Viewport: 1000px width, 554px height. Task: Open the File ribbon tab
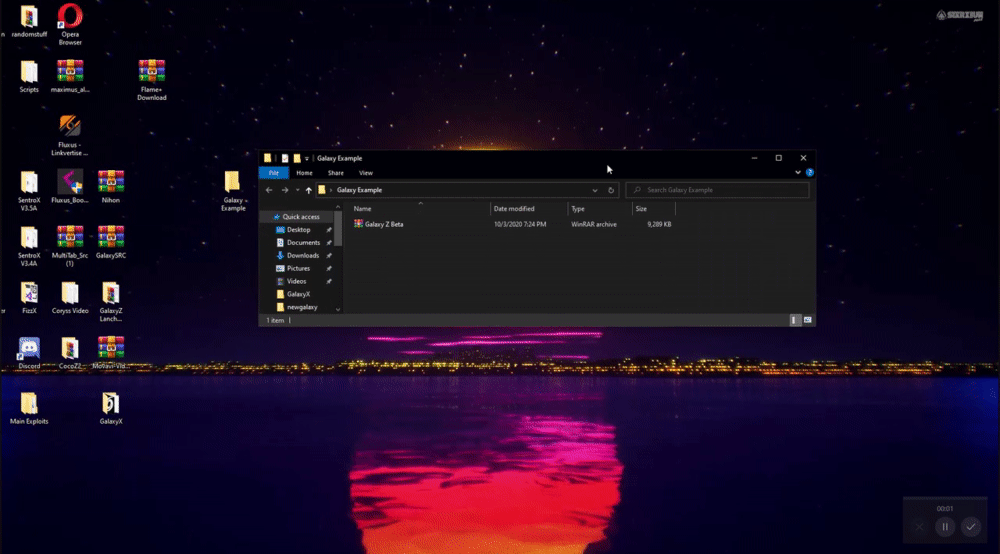click(274, 173)
